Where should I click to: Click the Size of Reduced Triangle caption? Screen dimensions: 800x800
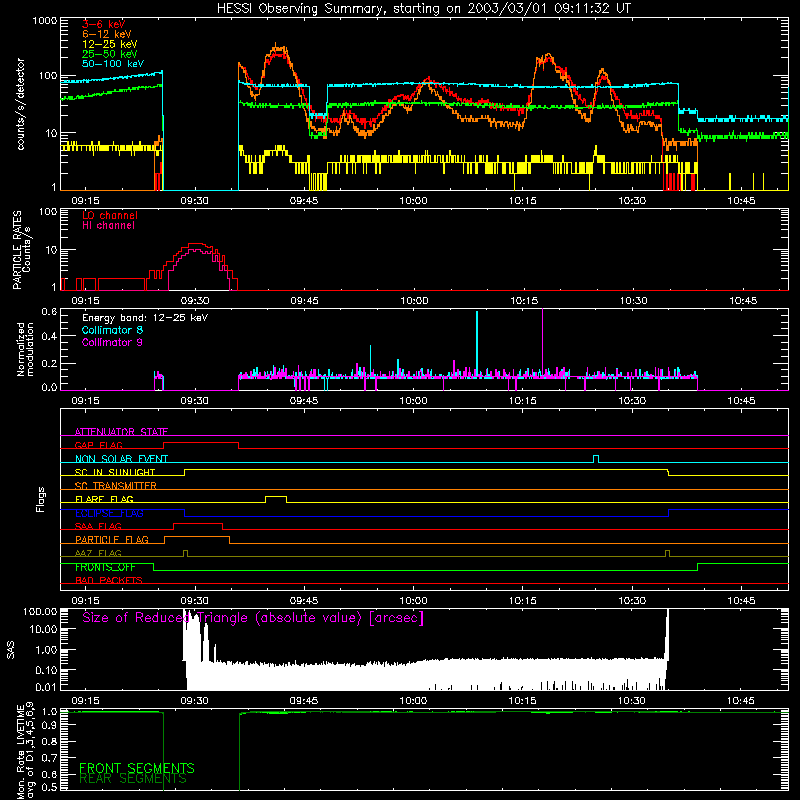point(253,618)
